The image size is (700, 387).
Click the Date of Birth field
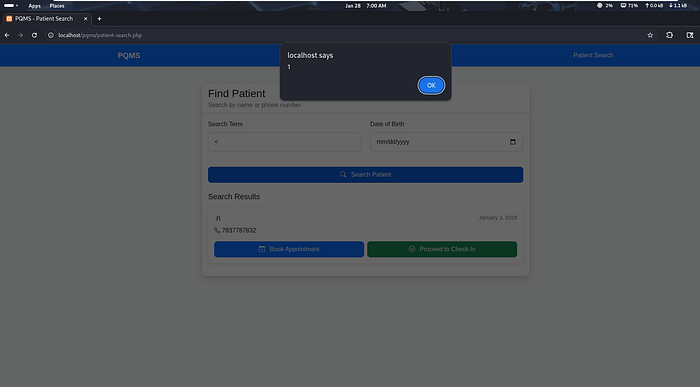(x=446, y=141)
